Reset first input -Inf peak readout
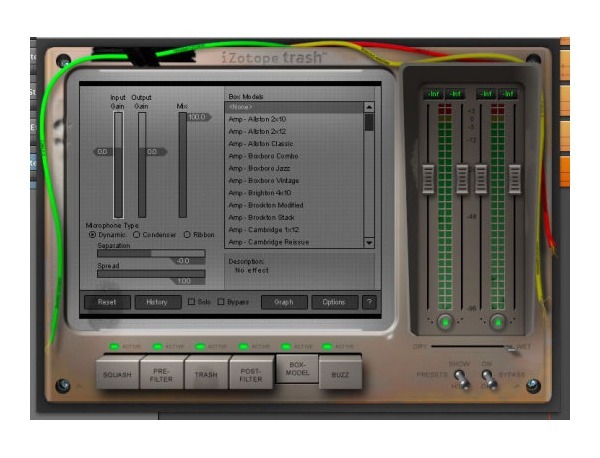Viewport: 600px width, 458px height. click(x=434, y=94)
